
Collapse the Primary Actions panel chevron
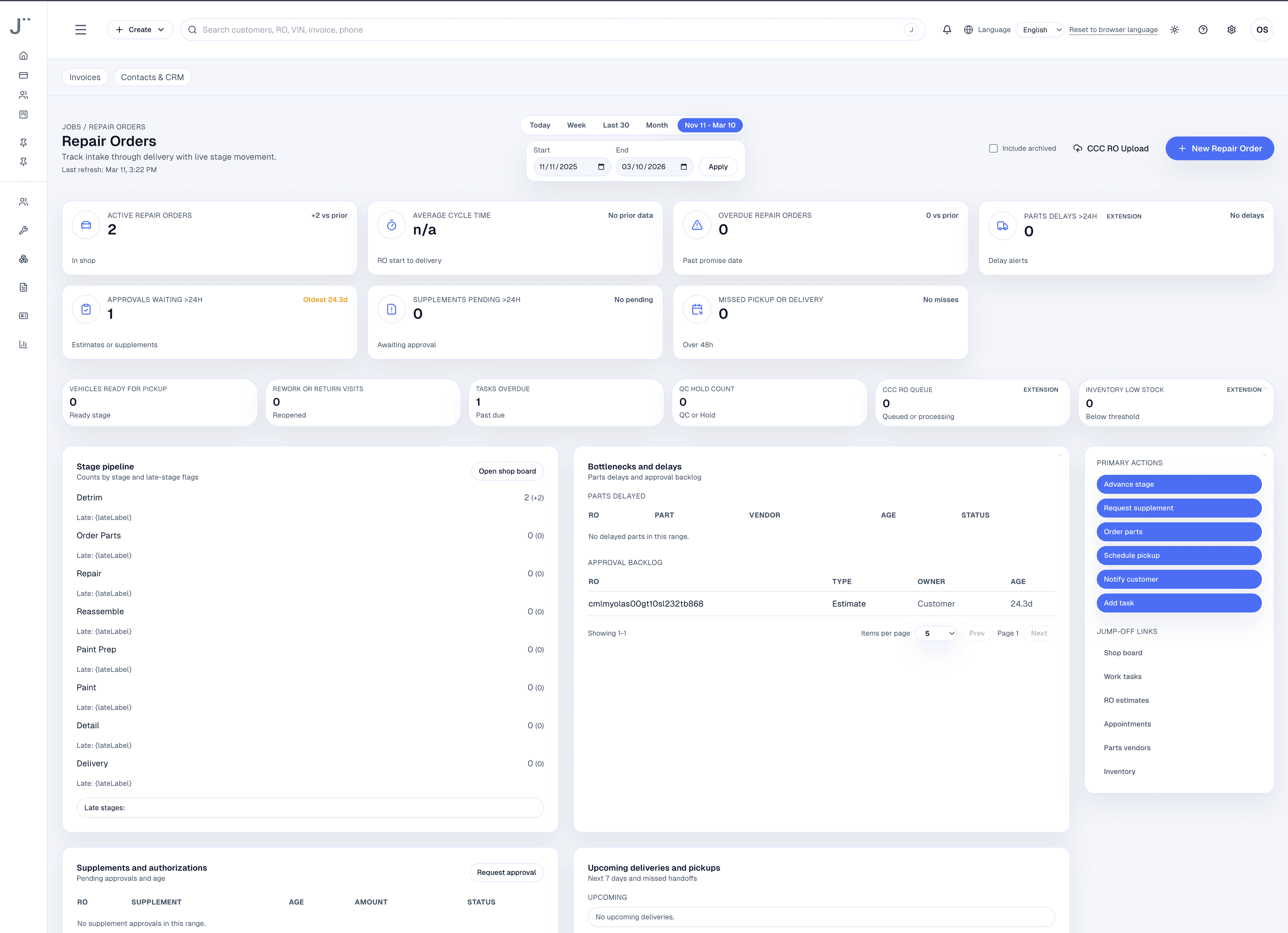coord(1264,455)
